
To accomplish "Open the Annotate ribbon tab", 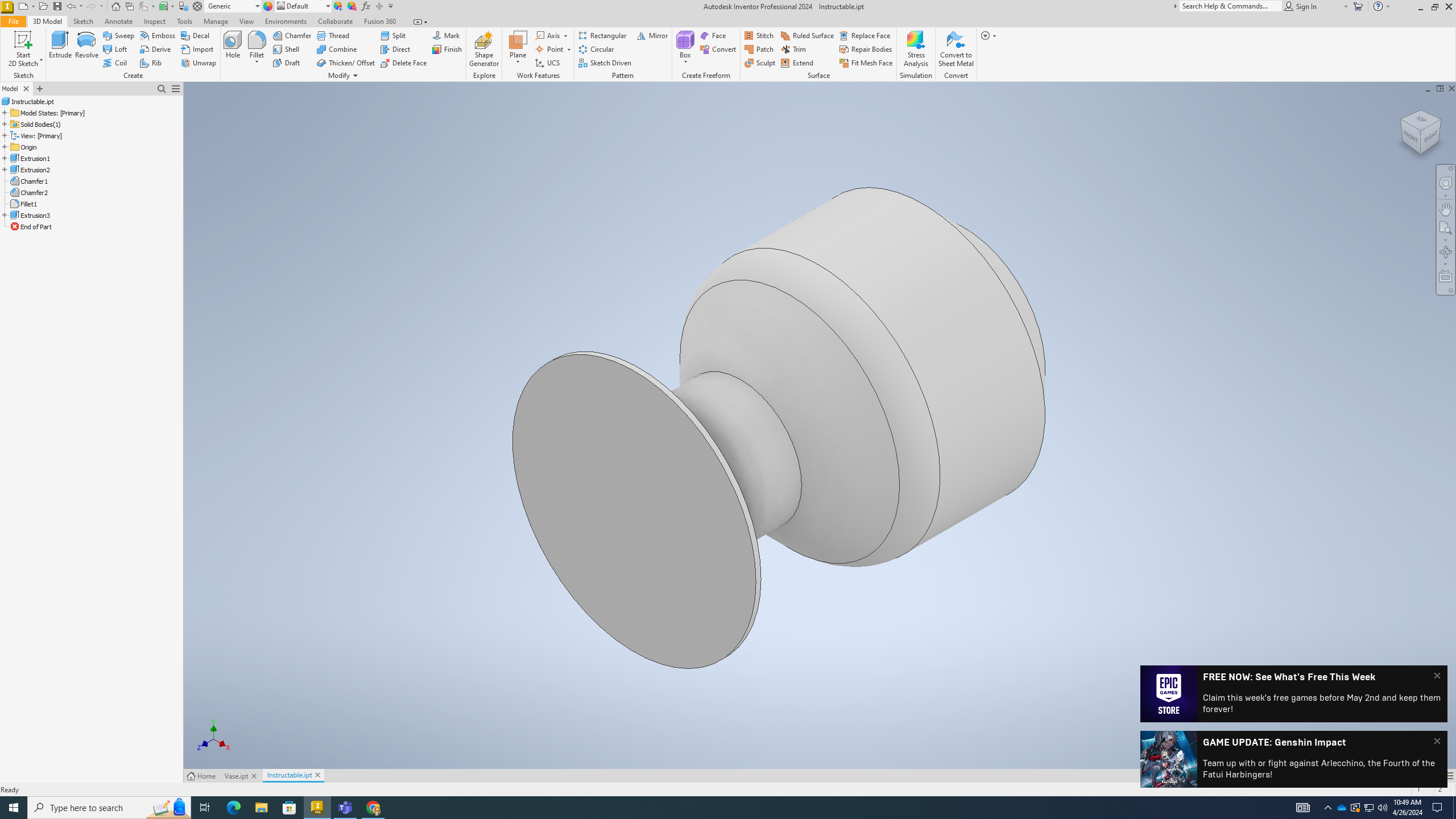I will [118, 22].
